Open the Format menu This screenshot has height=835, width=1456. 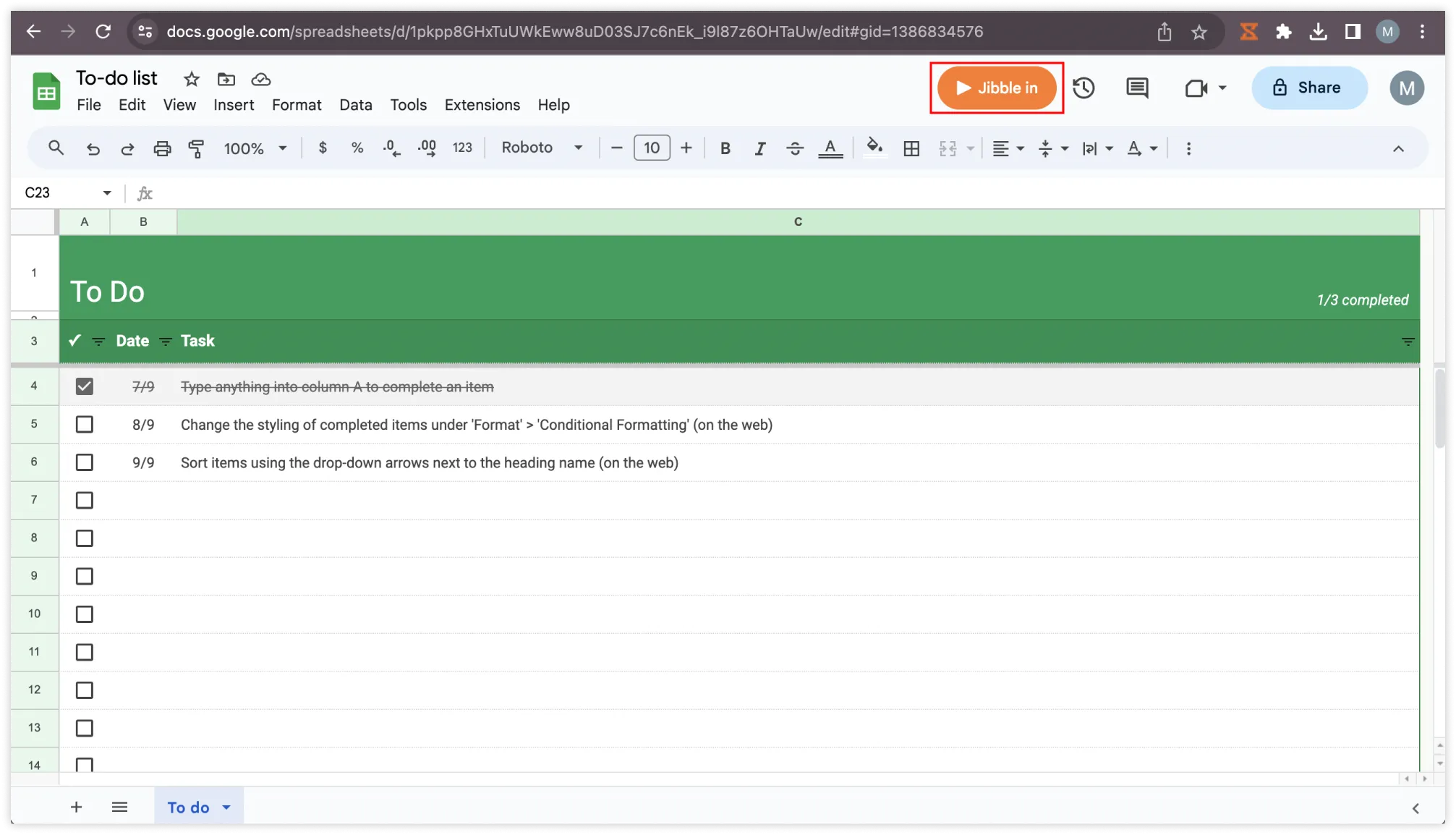coord(297,105)
